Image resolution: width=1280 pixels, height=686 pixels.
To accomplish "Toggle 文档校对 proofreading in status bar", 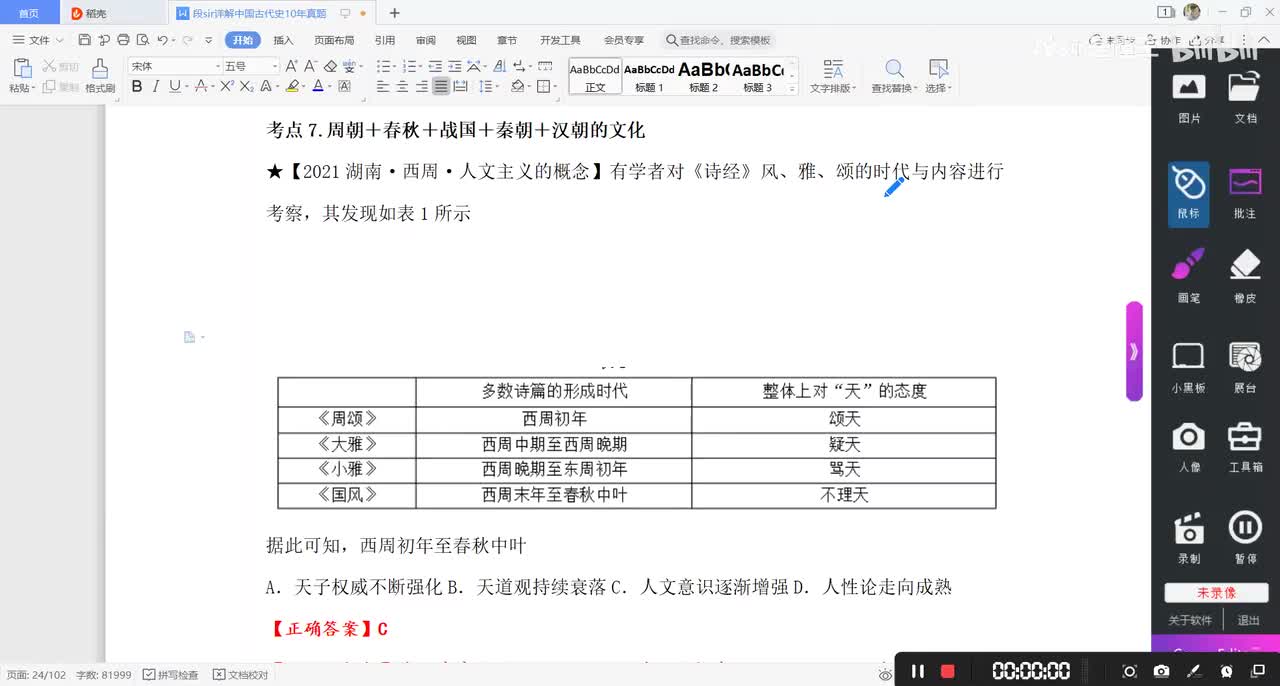I will 241,675.
